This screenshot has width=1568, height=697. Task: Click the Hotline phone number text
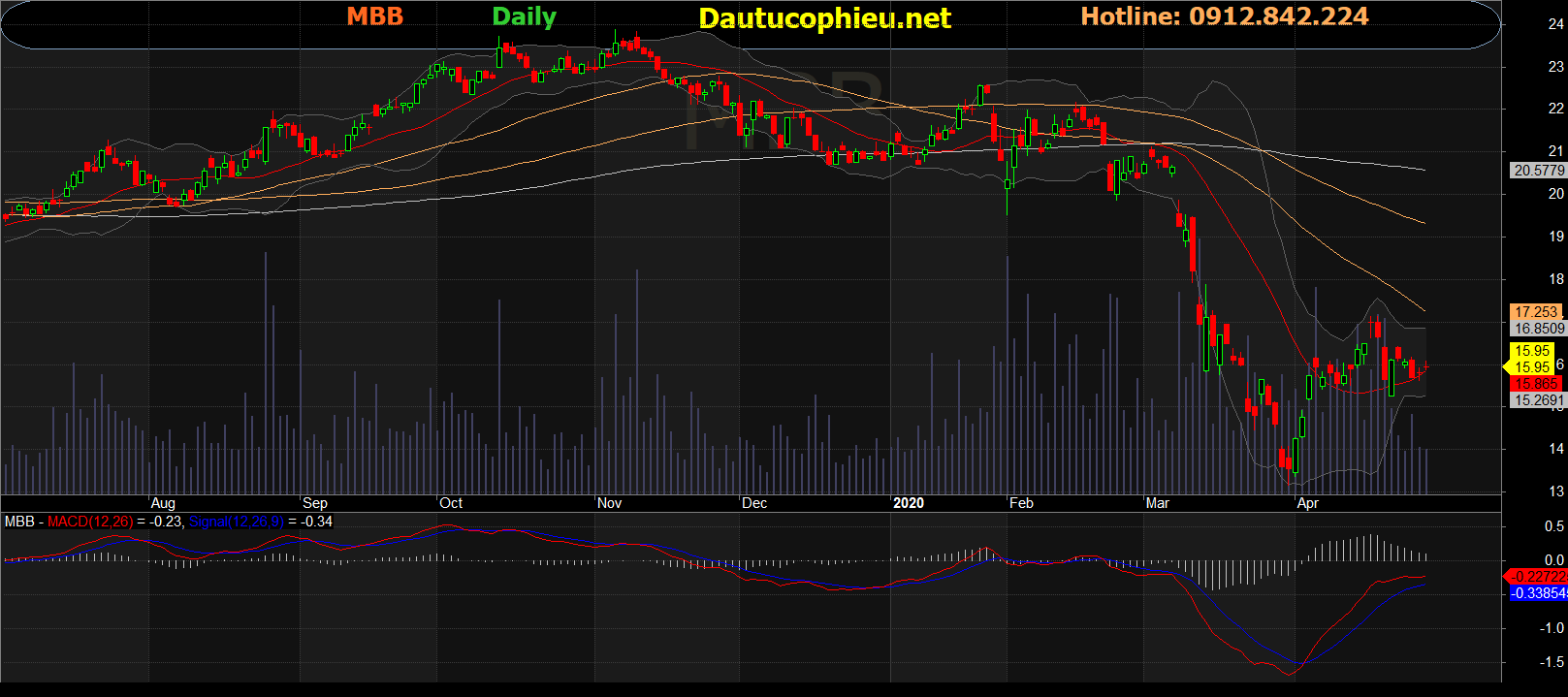(x=1224, y=16)
